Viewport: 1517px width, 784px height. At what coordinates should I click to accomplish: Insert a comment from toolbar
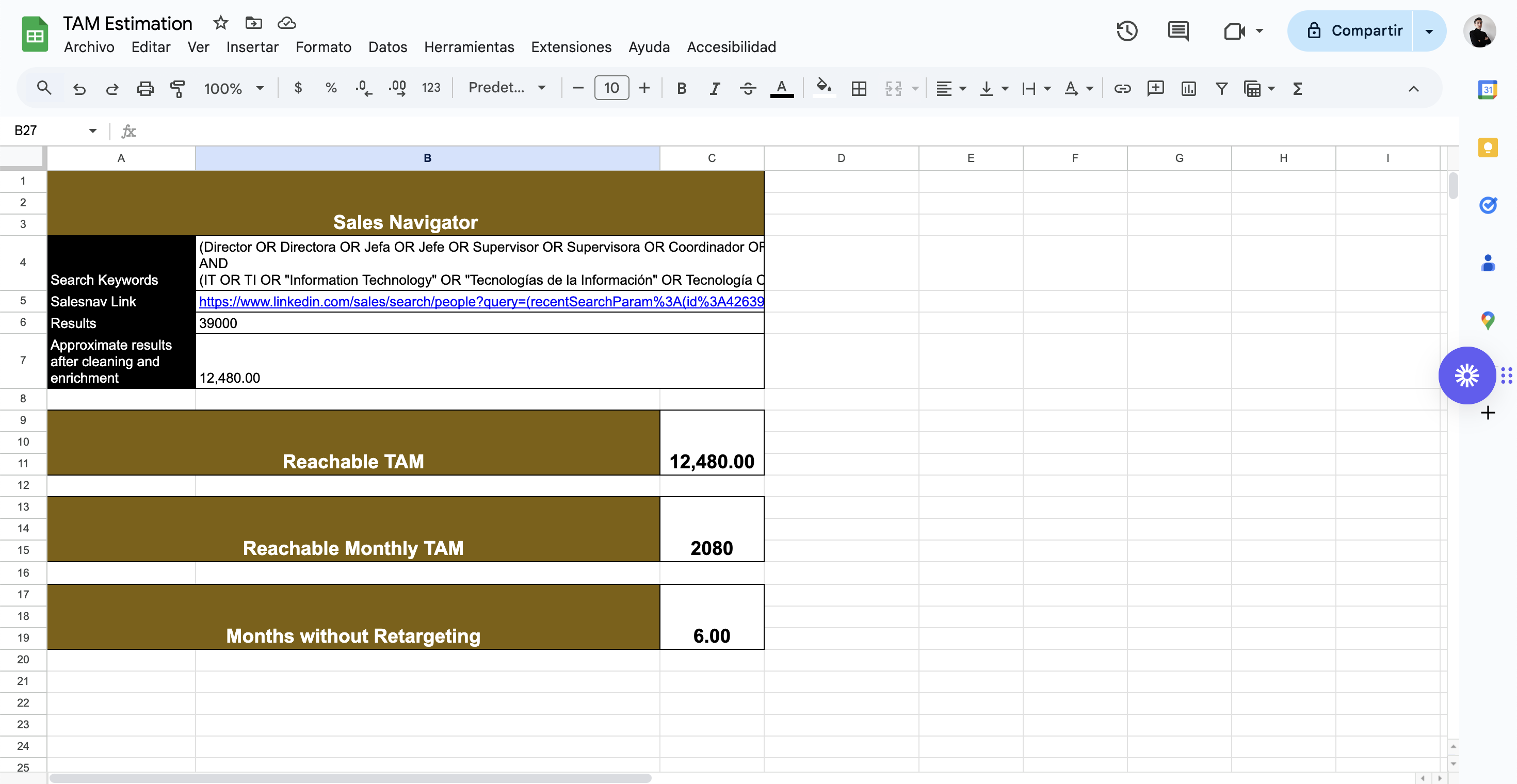pos(1155,88)
